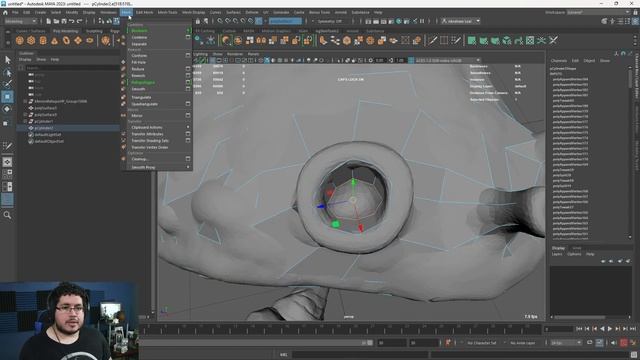Open the Edit Mesh menu
The width and height of the screenshot is (640, 360).
pos(144,12)
